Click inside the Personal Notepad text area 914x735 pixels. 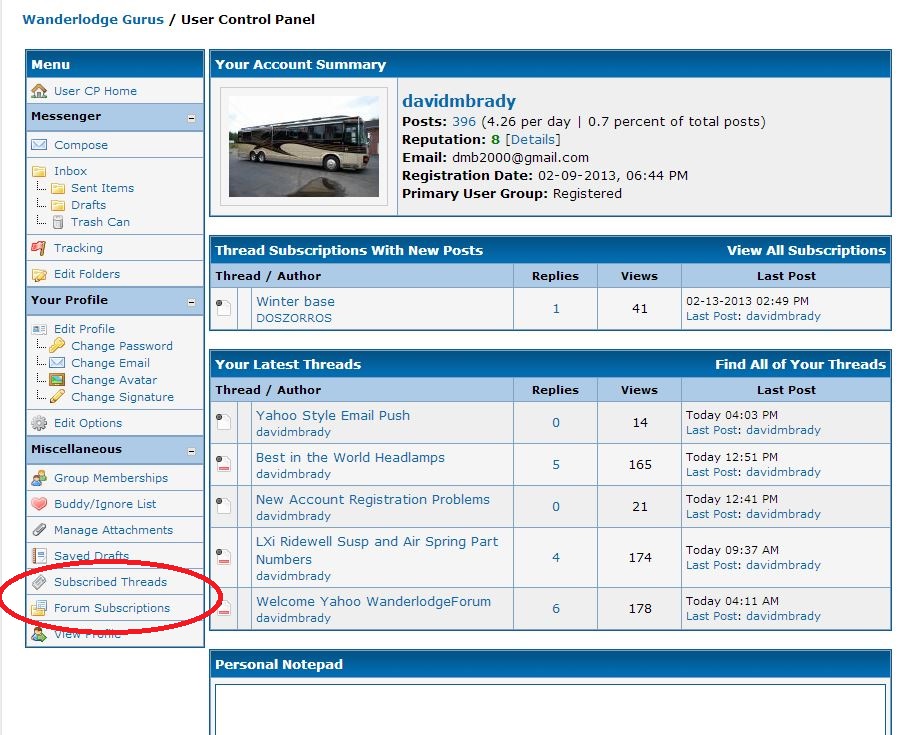click(550, 708)
